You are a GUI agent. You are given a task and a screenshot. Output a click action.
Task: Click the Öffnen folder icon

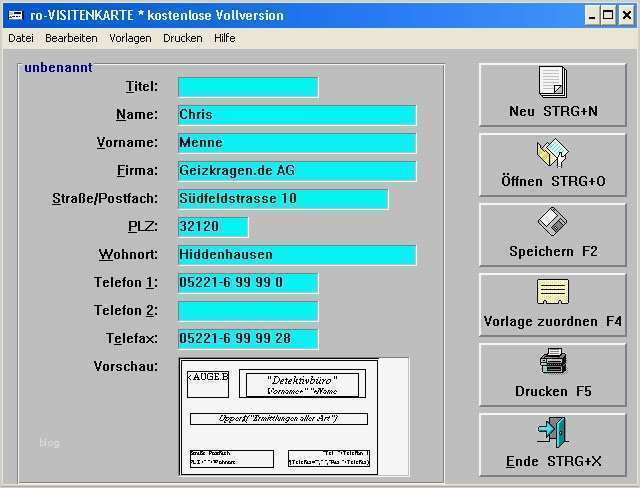(553, 153)
